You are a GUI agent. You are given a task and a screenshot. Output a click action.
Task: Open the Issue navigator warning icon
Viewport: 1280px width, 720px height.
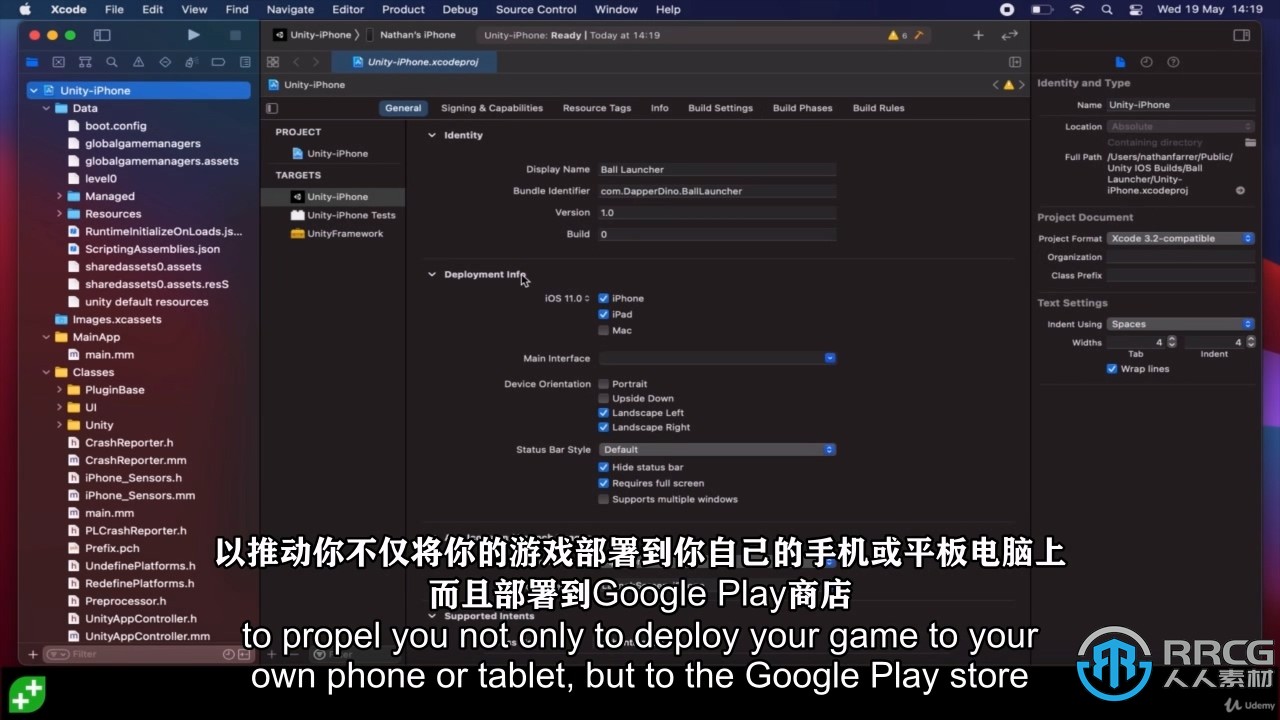139,62
